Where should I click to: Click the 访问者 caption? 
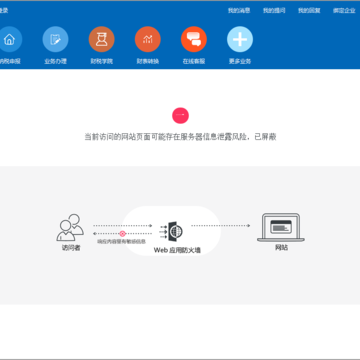tap(71, 248)
